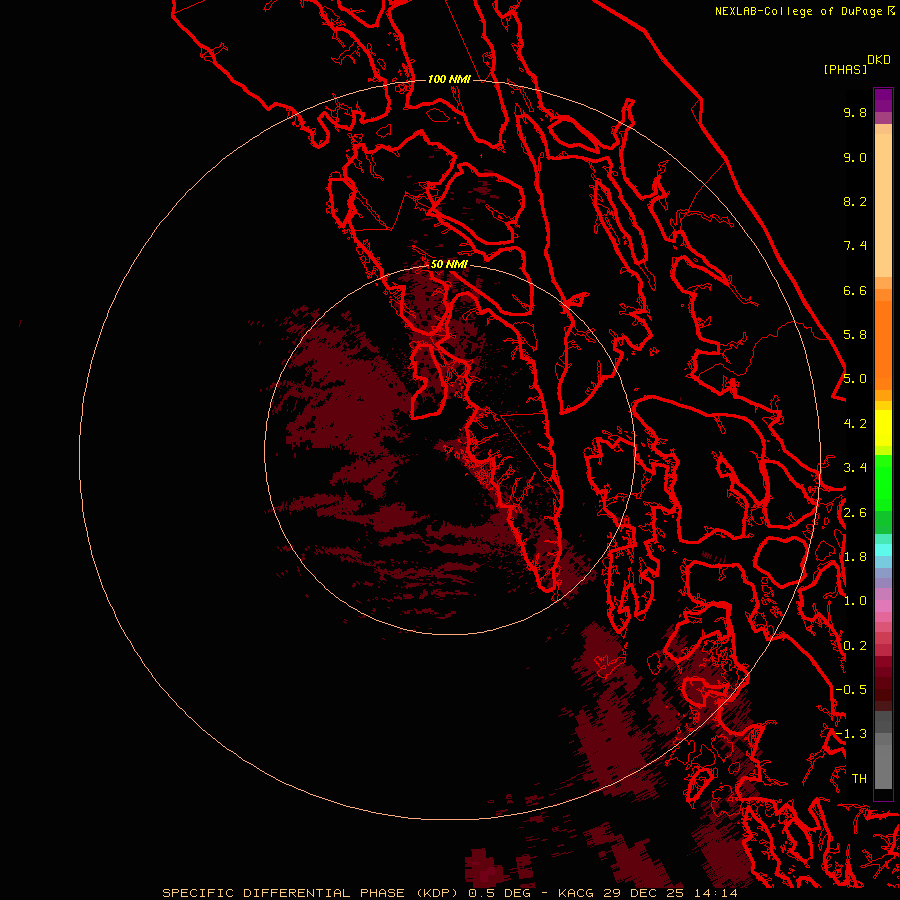
Task: Click the 4.2 scale value
Action: pyautogui.click(x=855, y=424)
